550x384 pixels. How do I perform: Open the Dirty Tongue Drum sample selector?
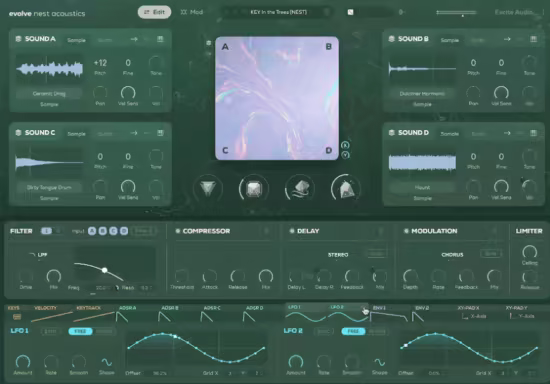pos(49,188)
